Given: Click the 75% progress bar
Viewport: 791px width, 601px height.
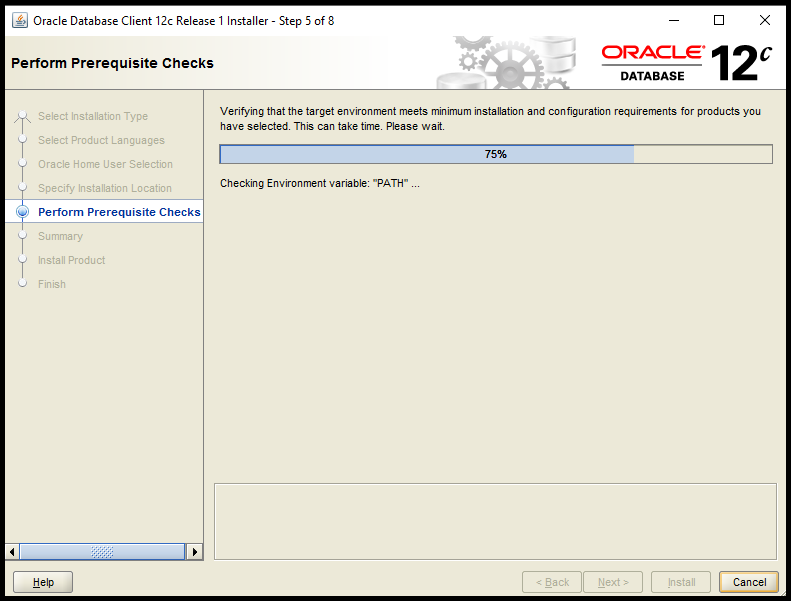Looking at the screenshot, I should point(496,154).
